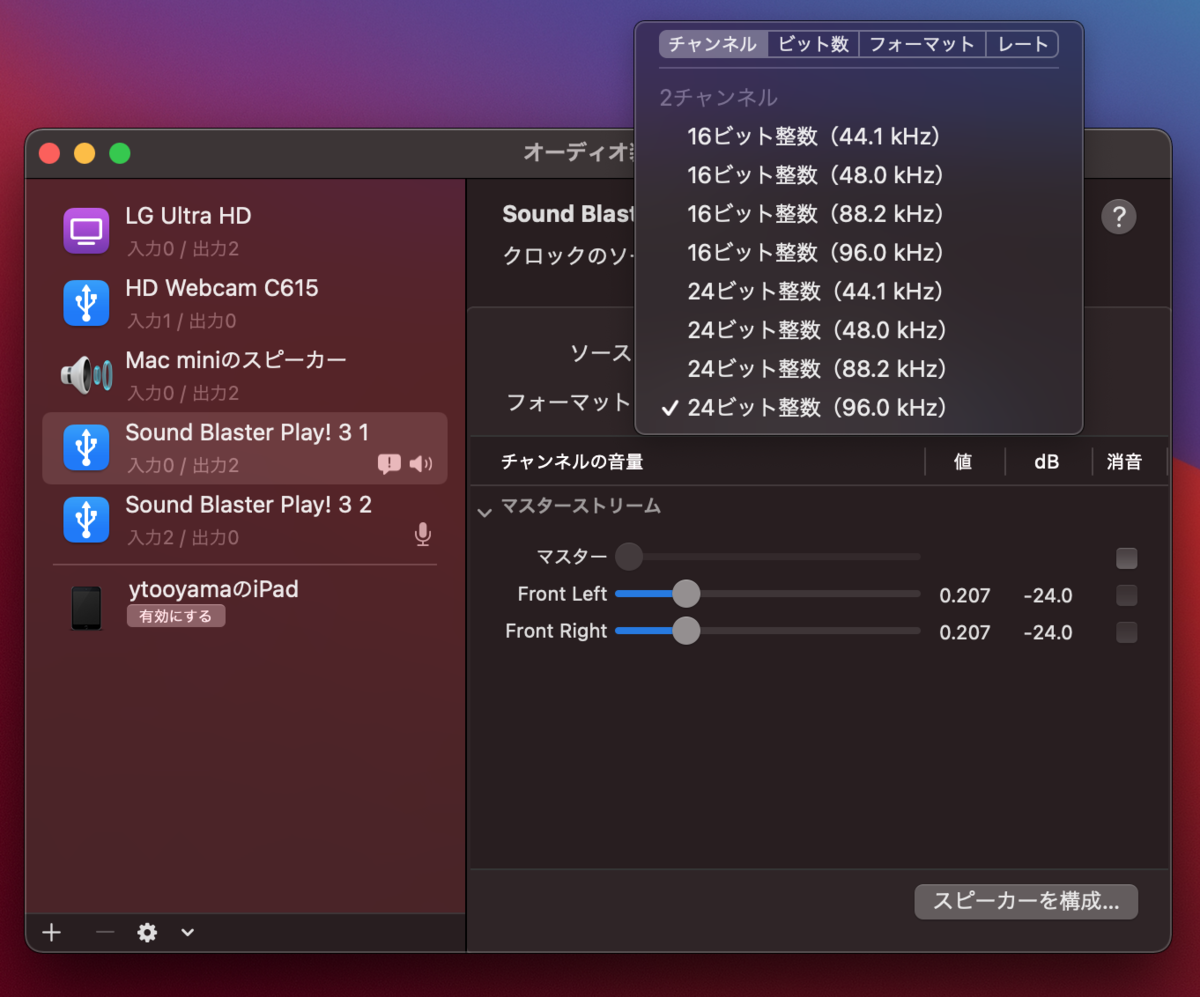The height and width of the screenshot is (997, 1200).
Task: Click the ytooyamaのiPad label
Action: (x=214, y=589)
